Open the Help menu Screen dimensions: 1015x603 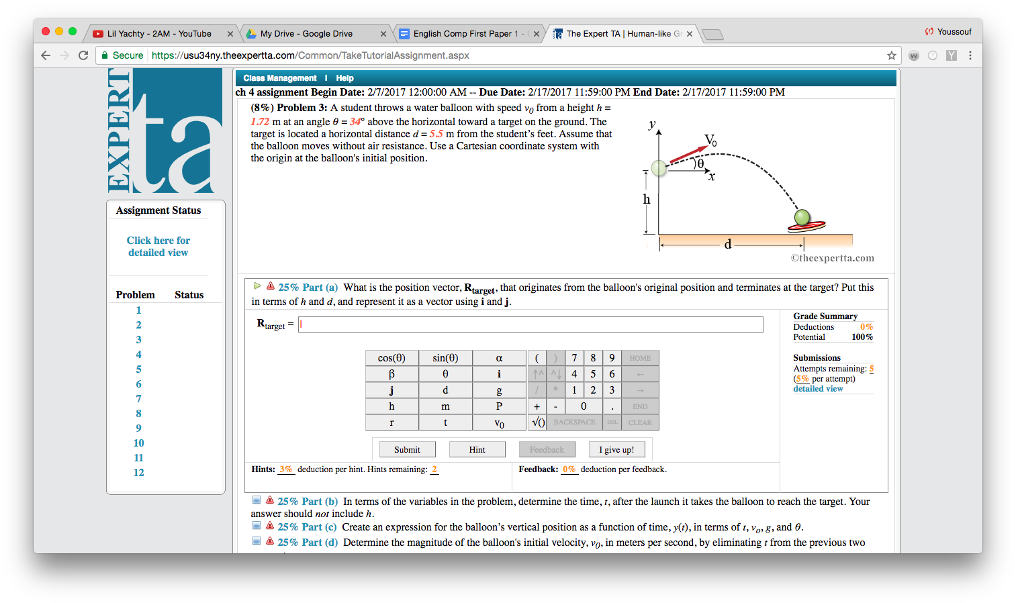[x=344, y=78]
